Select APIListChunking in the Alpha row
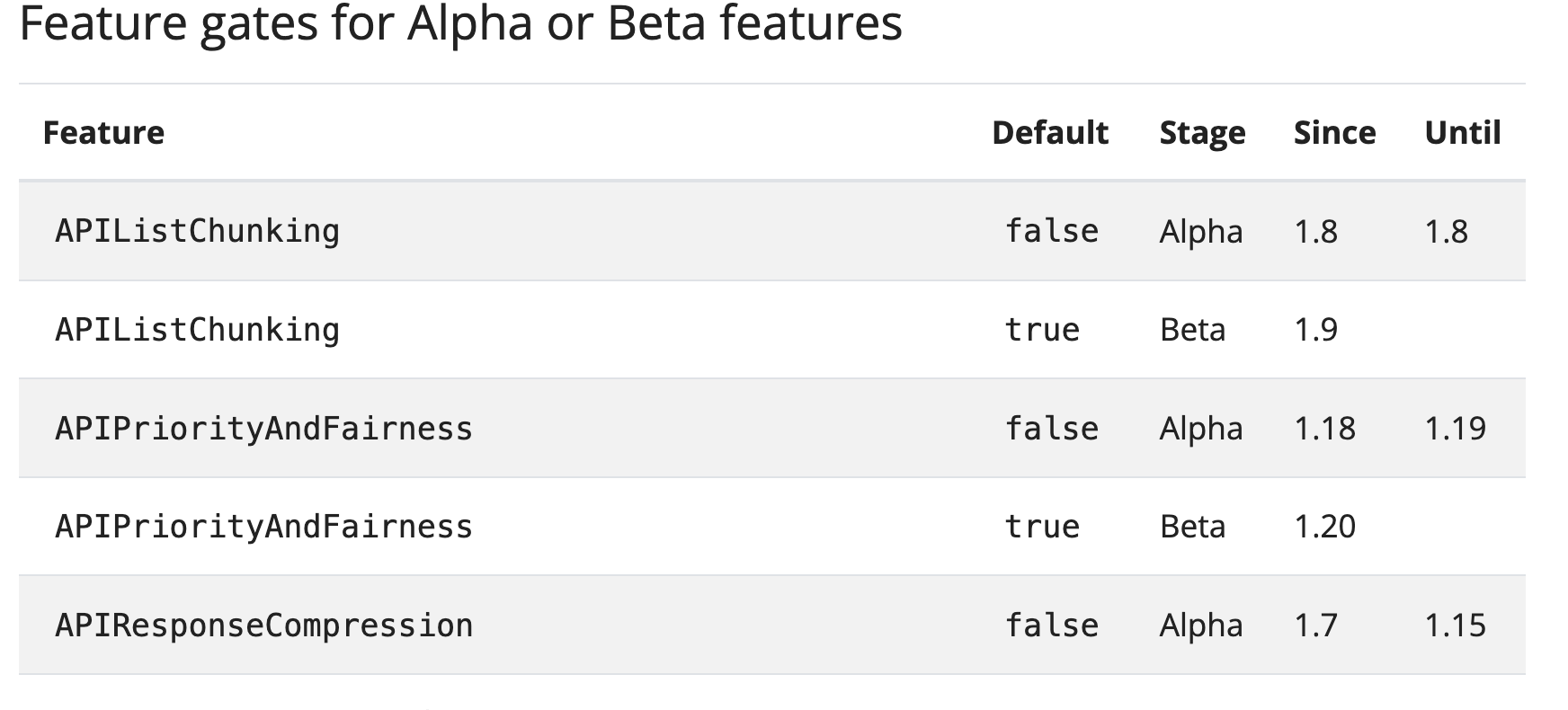The height and width of the screenshot is (710, 1568). 197,232
